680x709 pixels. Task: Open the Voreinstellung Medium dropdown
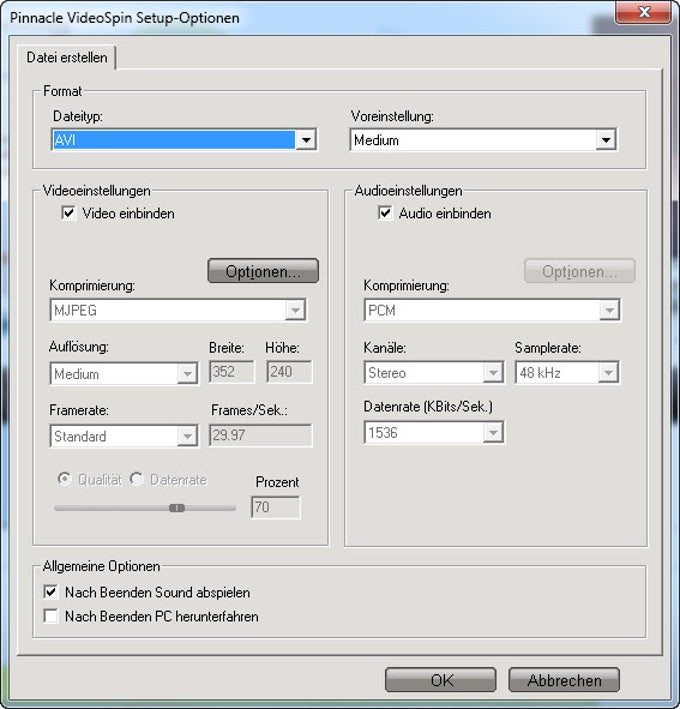click(483, 140)
